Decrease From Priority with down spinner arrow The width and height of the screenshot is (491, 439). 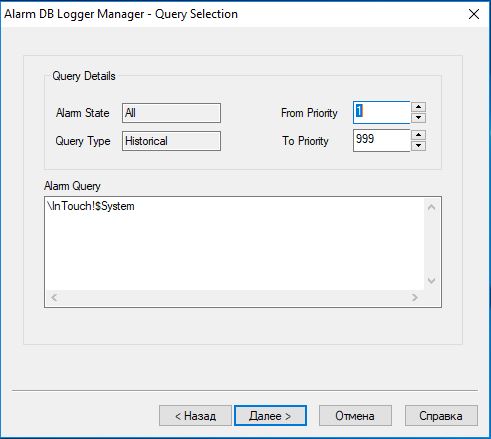coord(418,118)
